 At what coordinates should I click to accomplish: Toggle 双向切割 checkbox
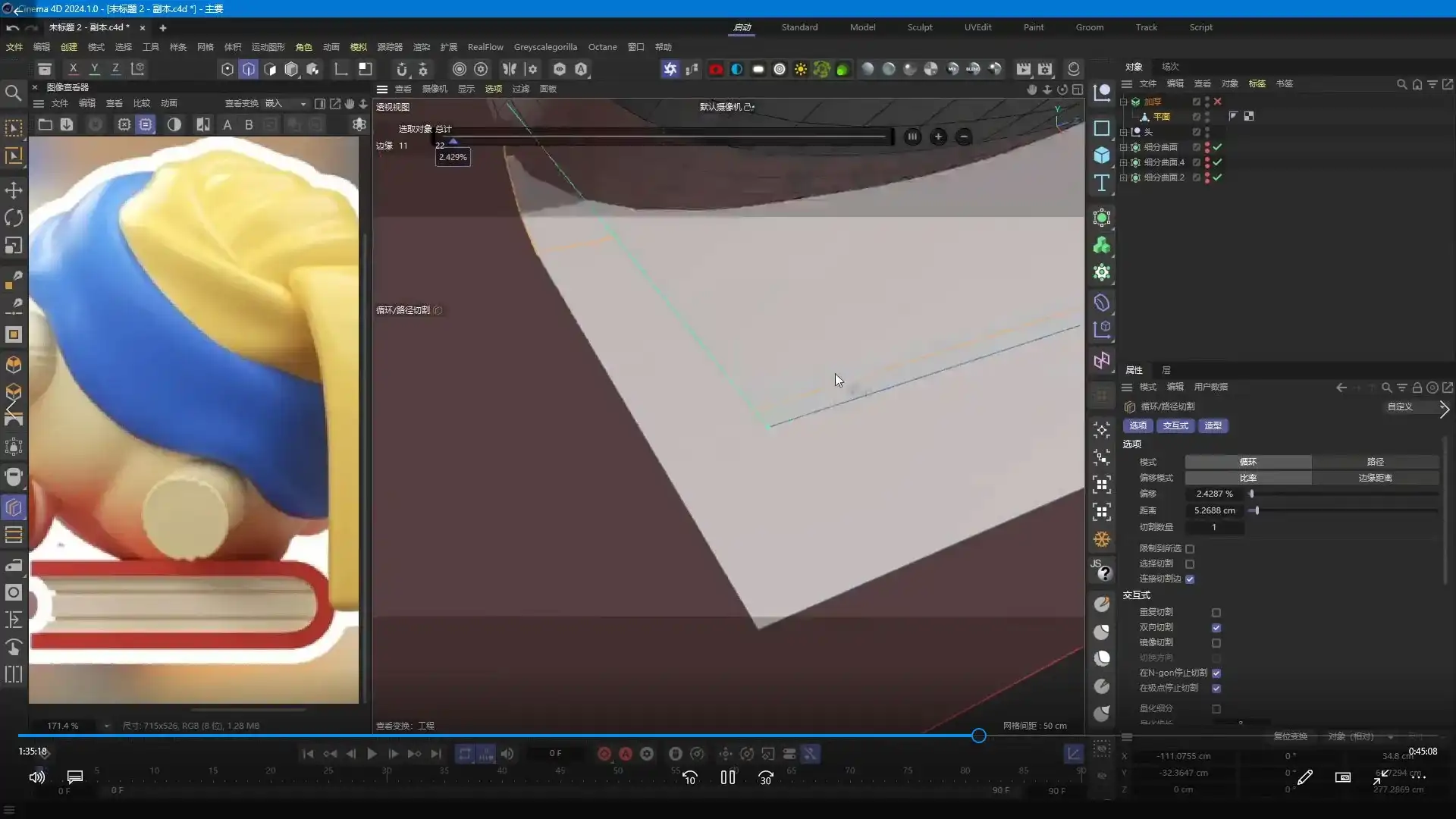pos(1216,628)
